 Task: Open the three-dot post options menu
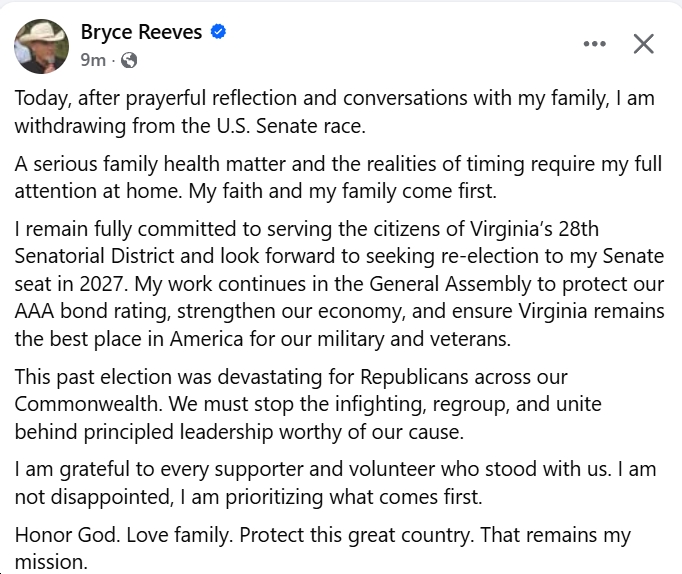click(595, 44)
